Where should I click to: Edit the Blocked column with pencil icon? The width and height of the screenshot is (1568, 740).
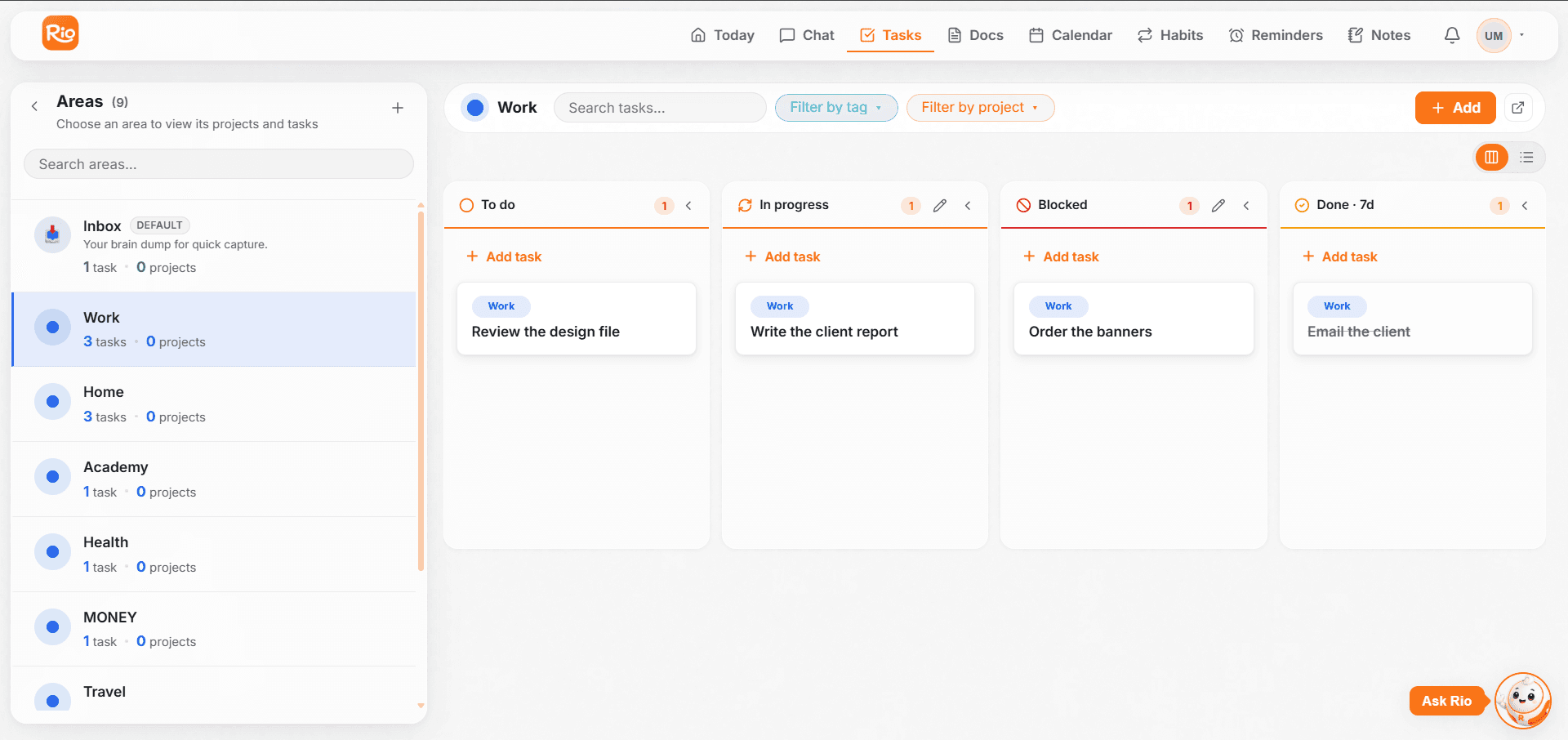(1218, 205)
